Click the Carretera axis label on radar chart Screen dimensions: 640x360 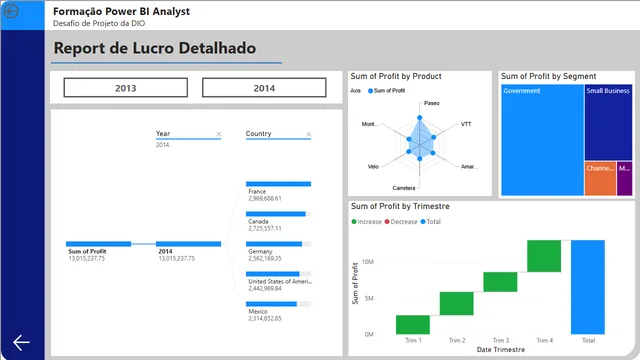(x=404, y=188)
